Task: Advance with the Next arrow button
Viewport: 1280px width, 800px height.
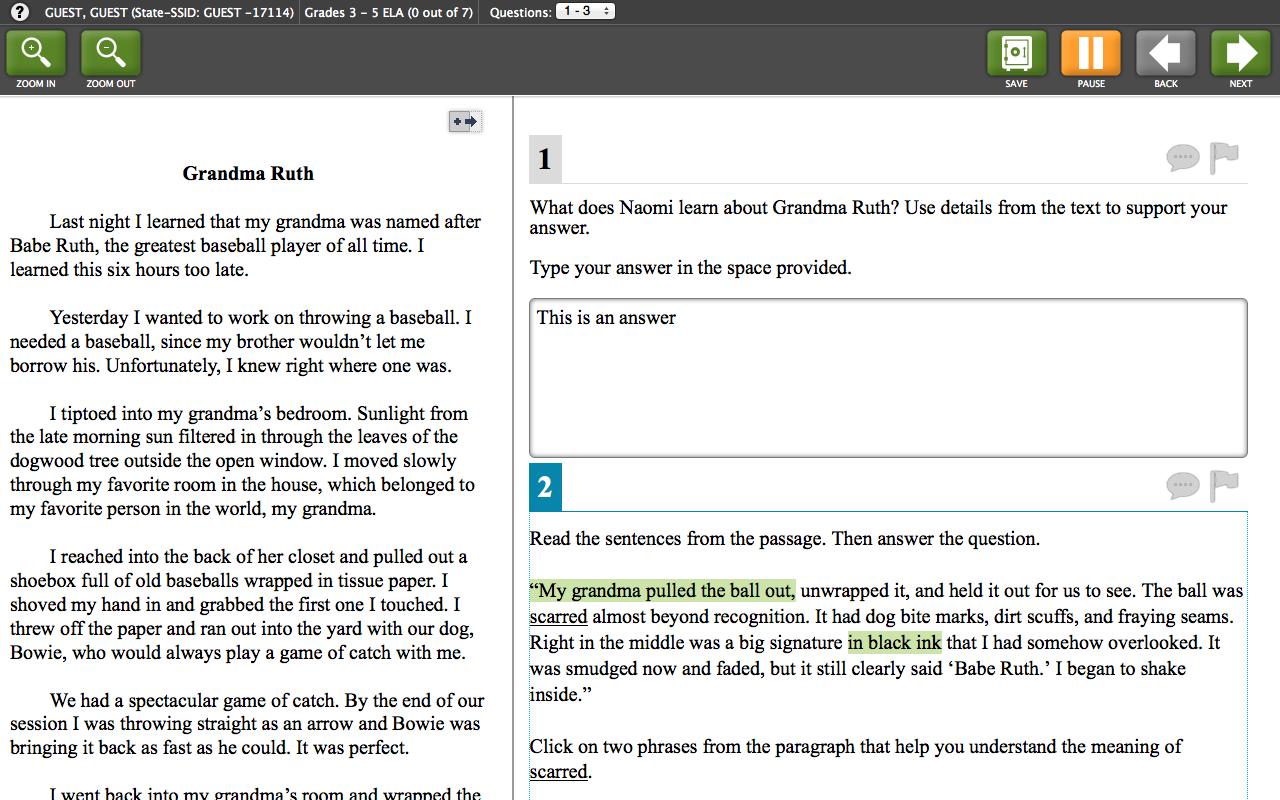Action: point(1241,54)
